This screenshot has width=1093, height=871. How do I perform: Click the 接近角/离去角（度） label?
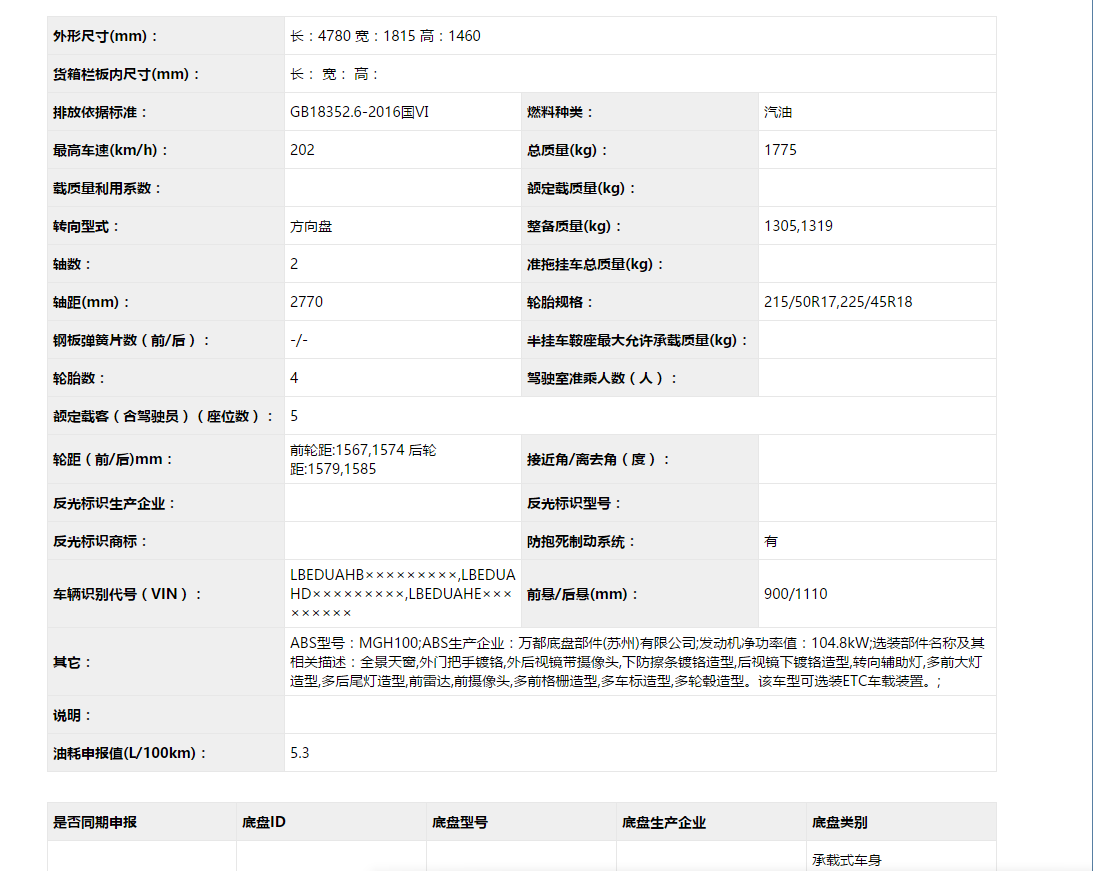598,459
